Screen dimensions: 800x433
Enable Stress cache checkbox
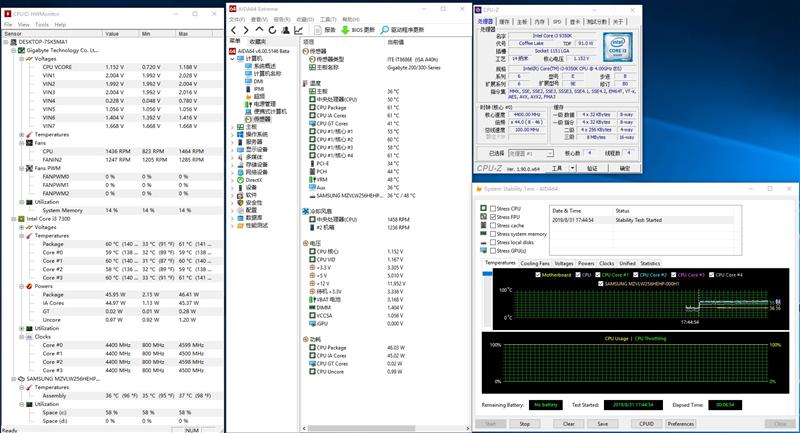click(493, 225)
